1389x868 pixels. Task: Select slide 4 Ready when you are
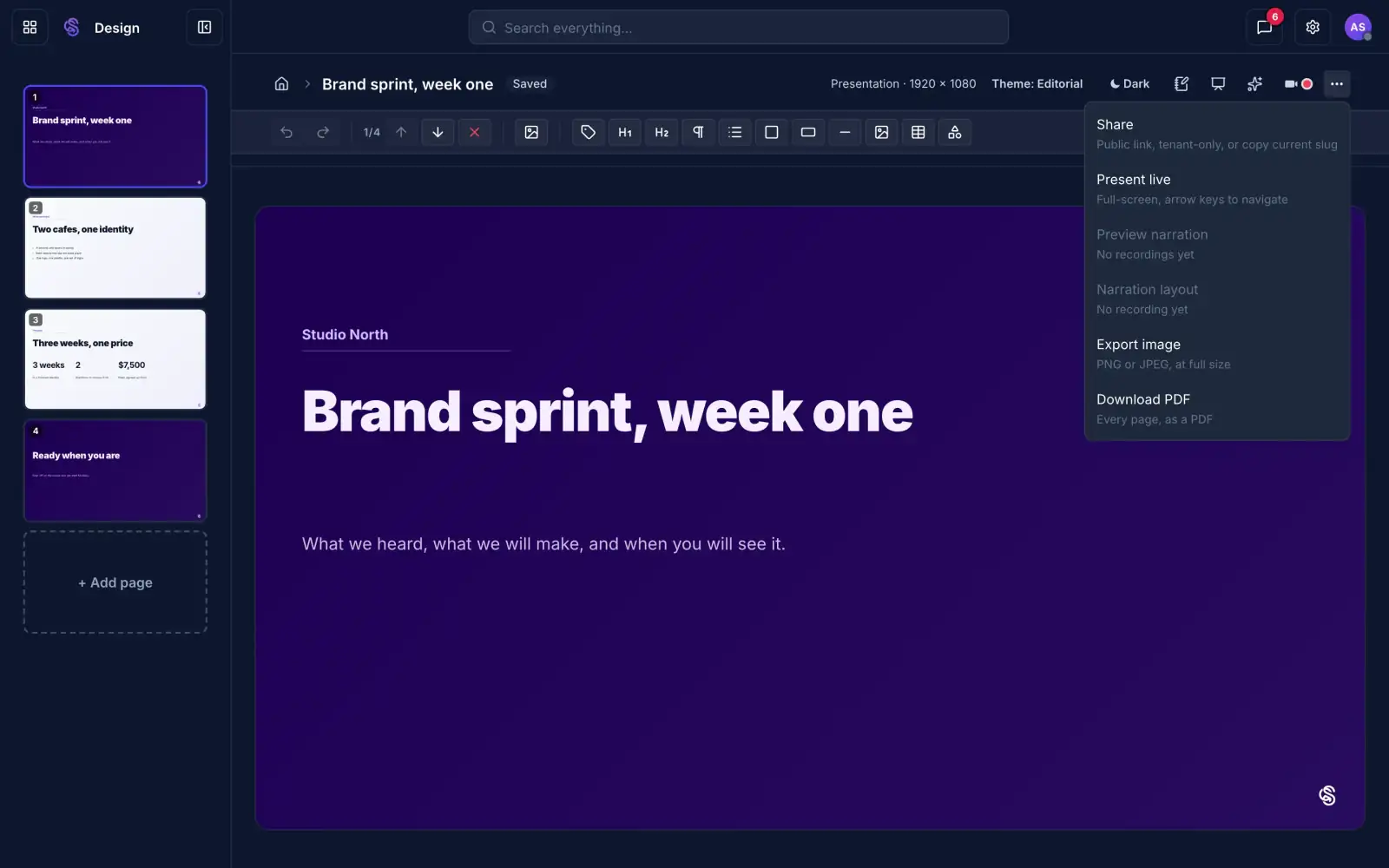click(x=115, y=470)
